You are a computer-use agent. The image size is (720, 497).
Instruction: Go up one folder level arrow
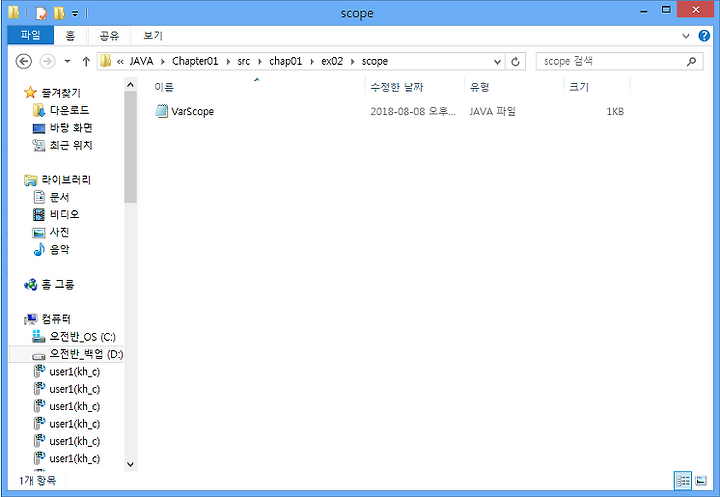pos(86,61)
